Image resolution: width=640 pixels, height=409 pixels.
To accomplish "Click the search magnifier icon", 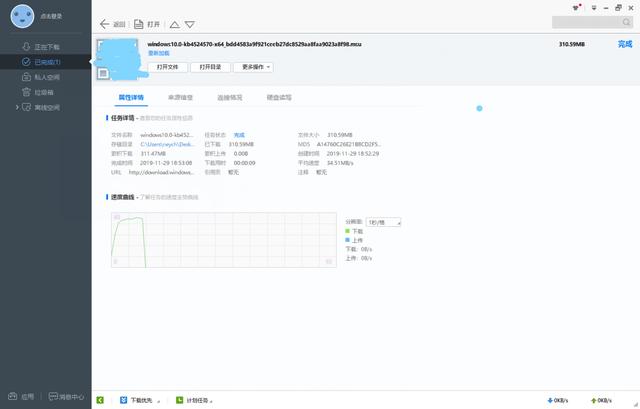I will (x=627, y=22).
